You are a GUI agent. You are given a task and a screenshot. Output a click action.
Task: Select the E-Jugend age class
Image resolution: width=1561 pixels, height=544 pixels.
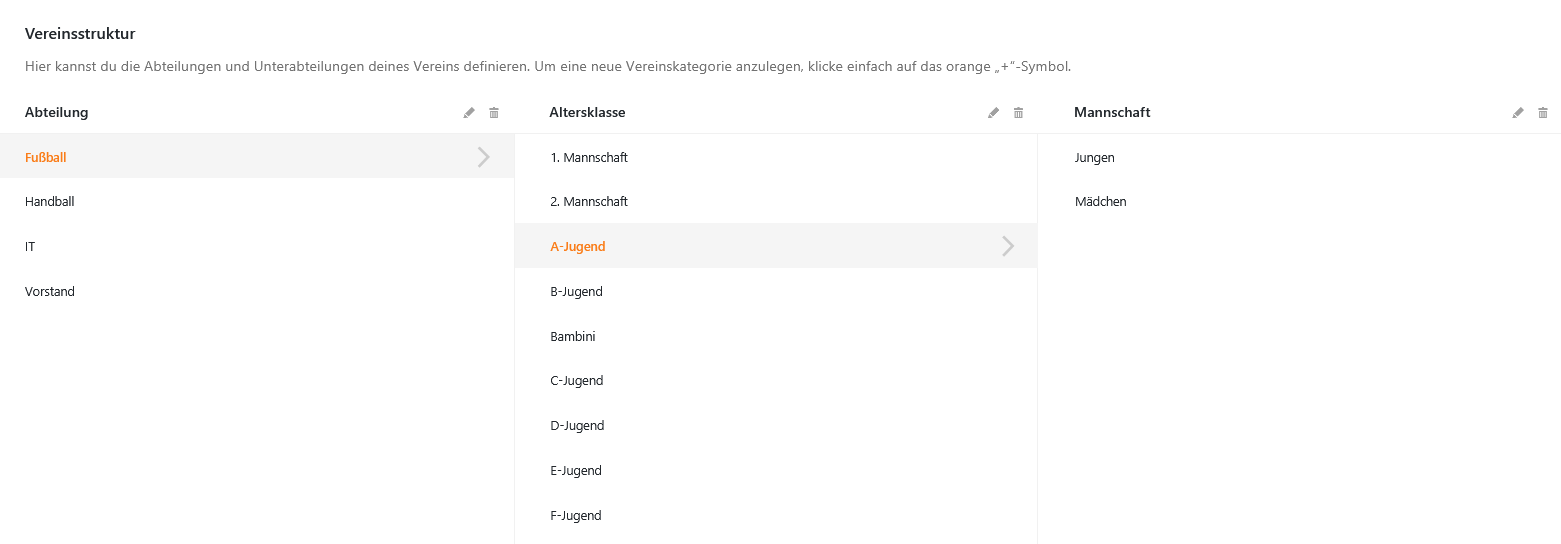776,470
